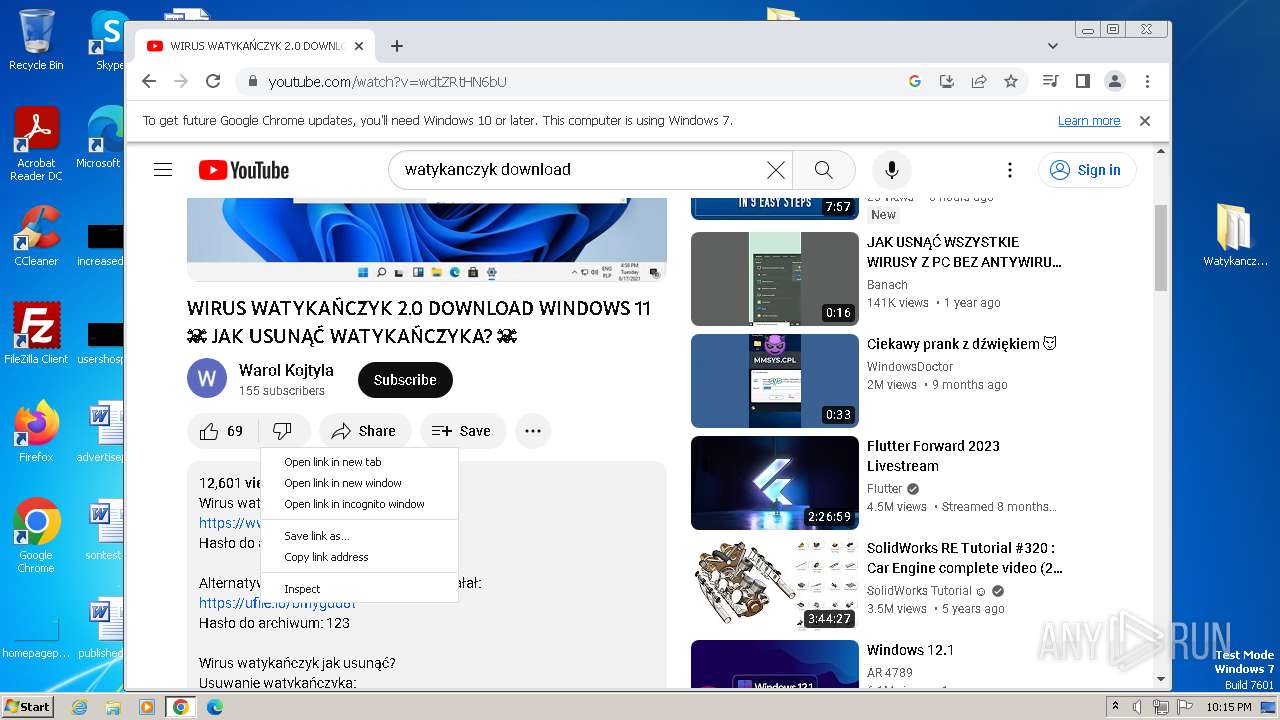Open Recycle Bin desktop icon
1280x720 pixels.
pyautogui.click(x=36, y=40)
